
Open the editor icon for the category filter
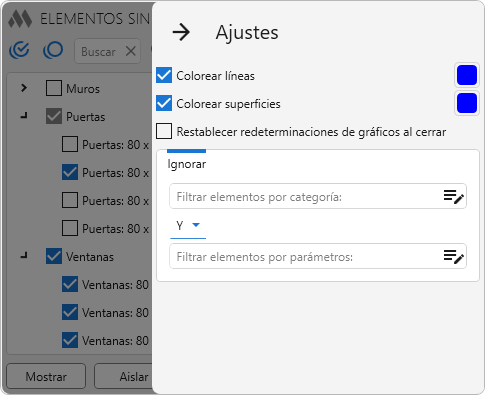click(454, 196)
